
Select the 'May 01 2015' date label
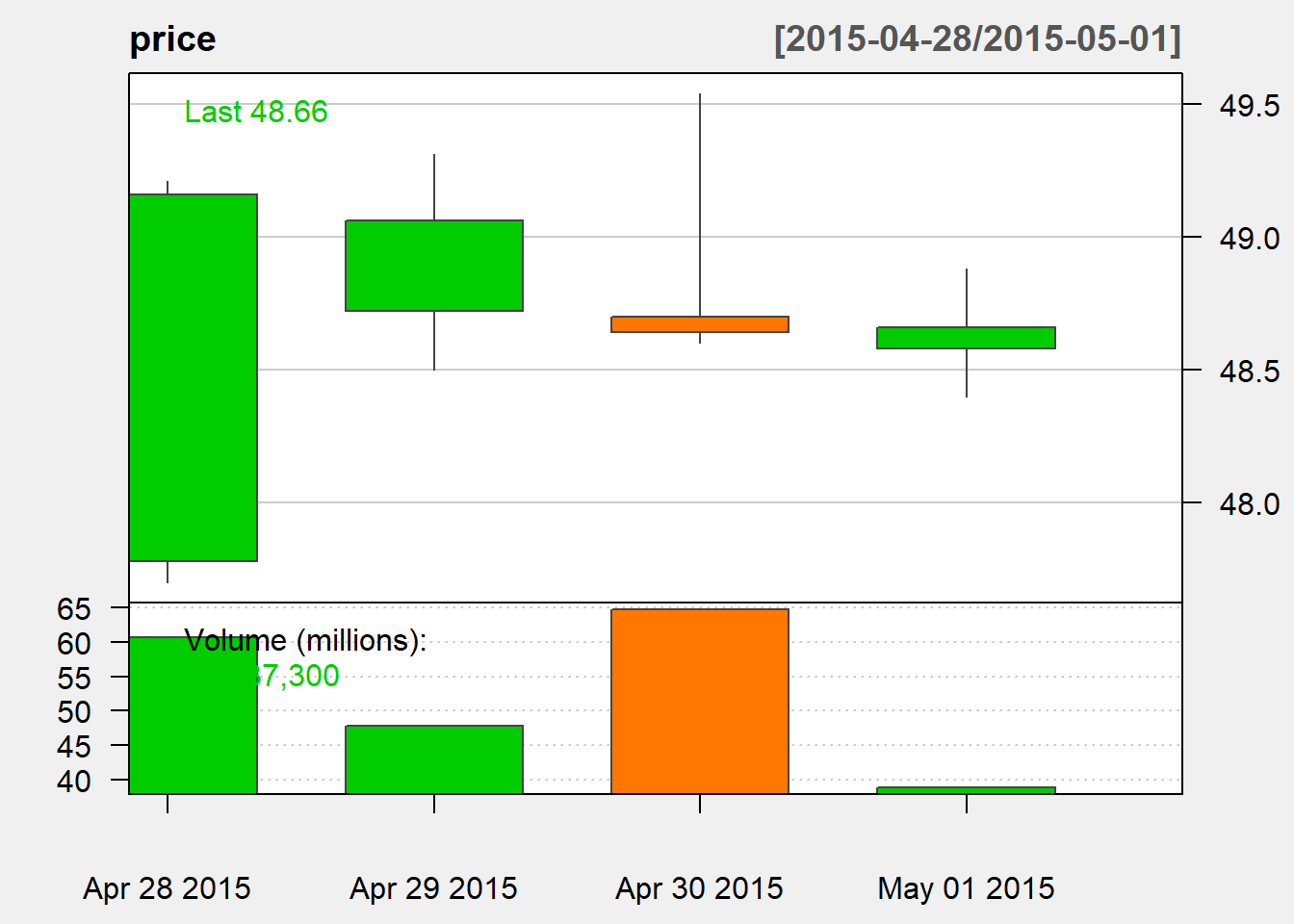point(966,887)
